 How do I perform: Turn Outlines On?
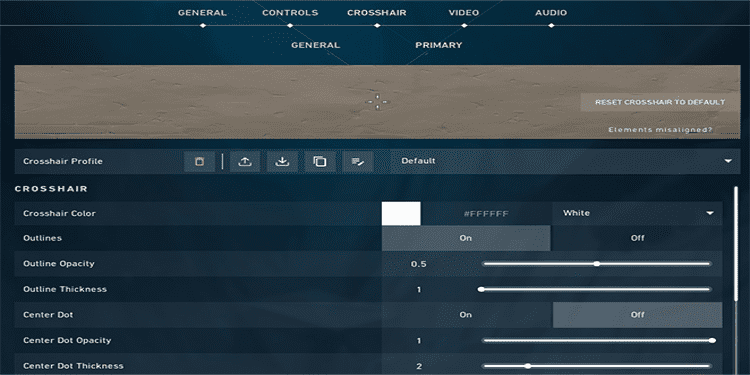pos(466,238)
